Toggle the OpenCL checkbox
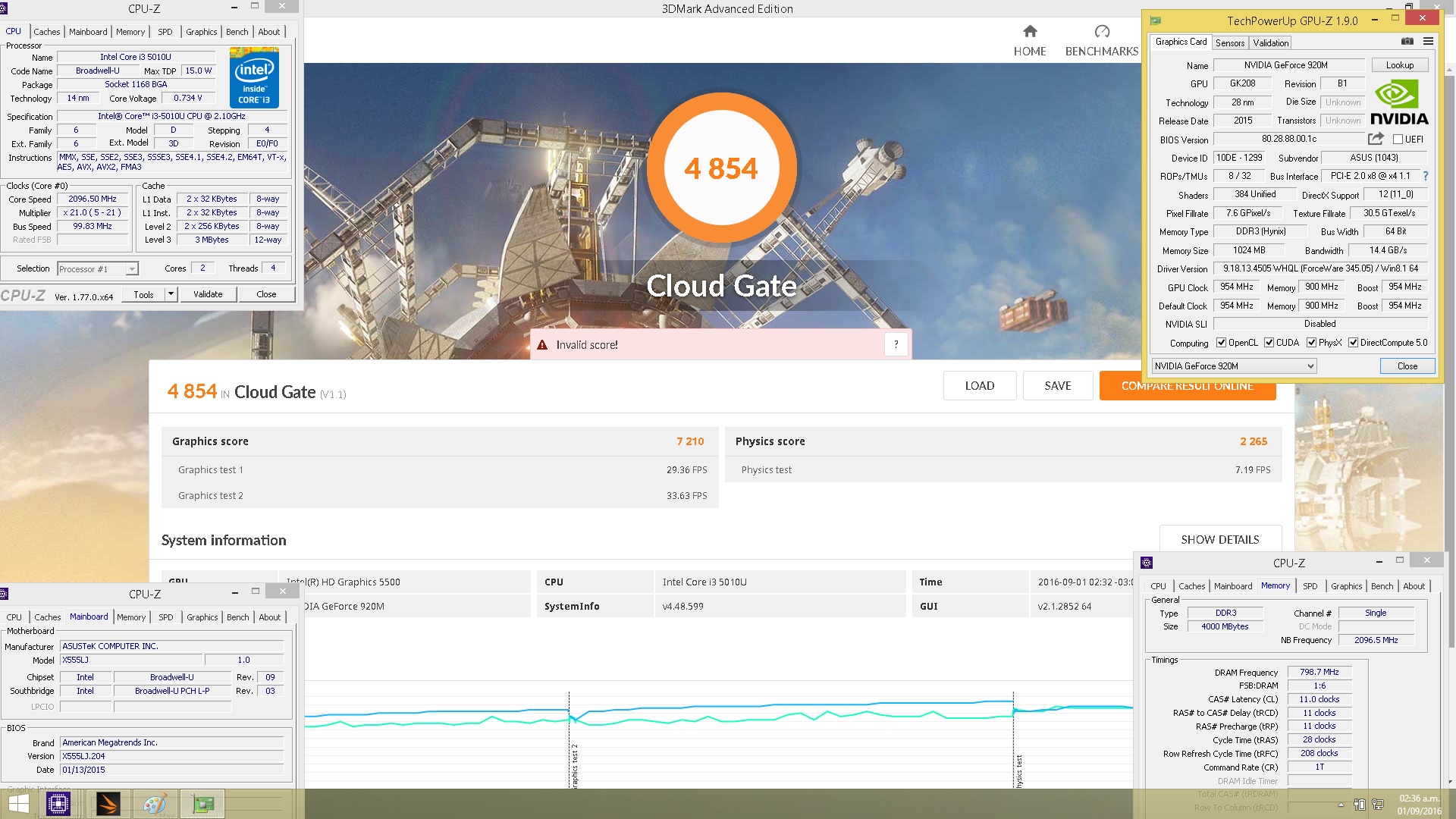The image size is (1456, 819). tap(1221, 343)
